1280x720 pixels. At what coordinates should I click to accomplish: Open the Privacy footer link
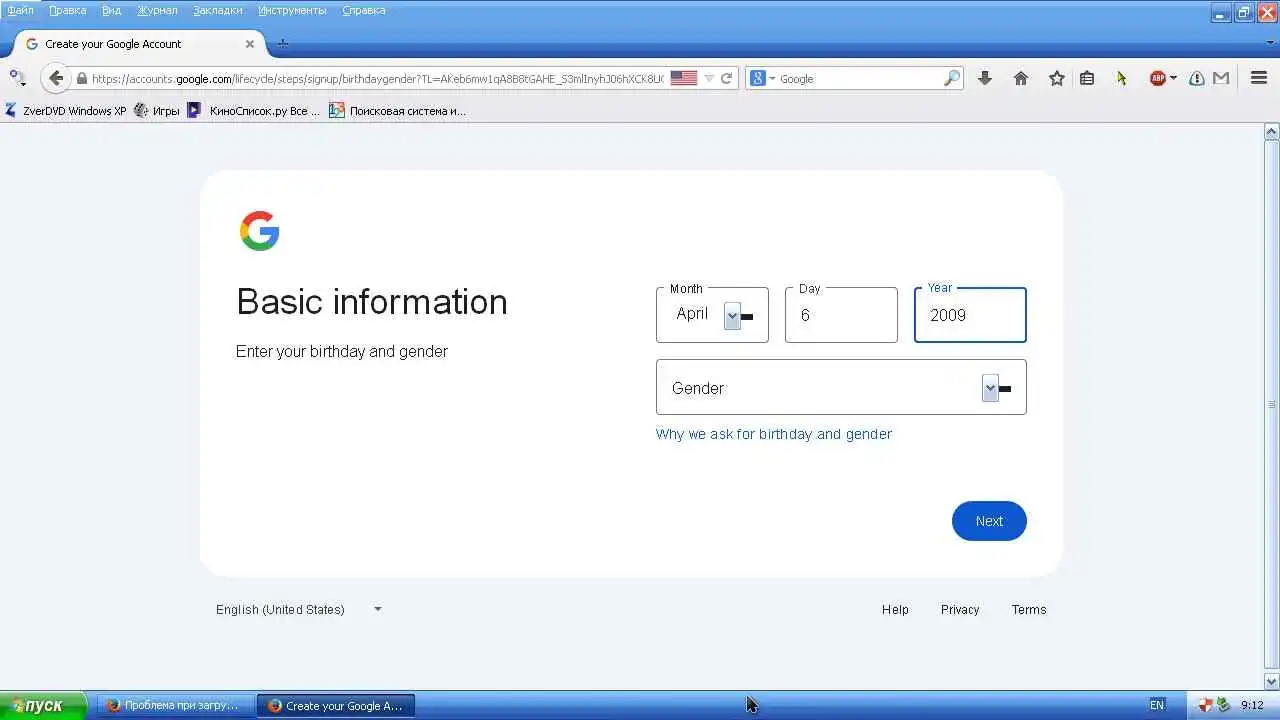pos(960,609)
